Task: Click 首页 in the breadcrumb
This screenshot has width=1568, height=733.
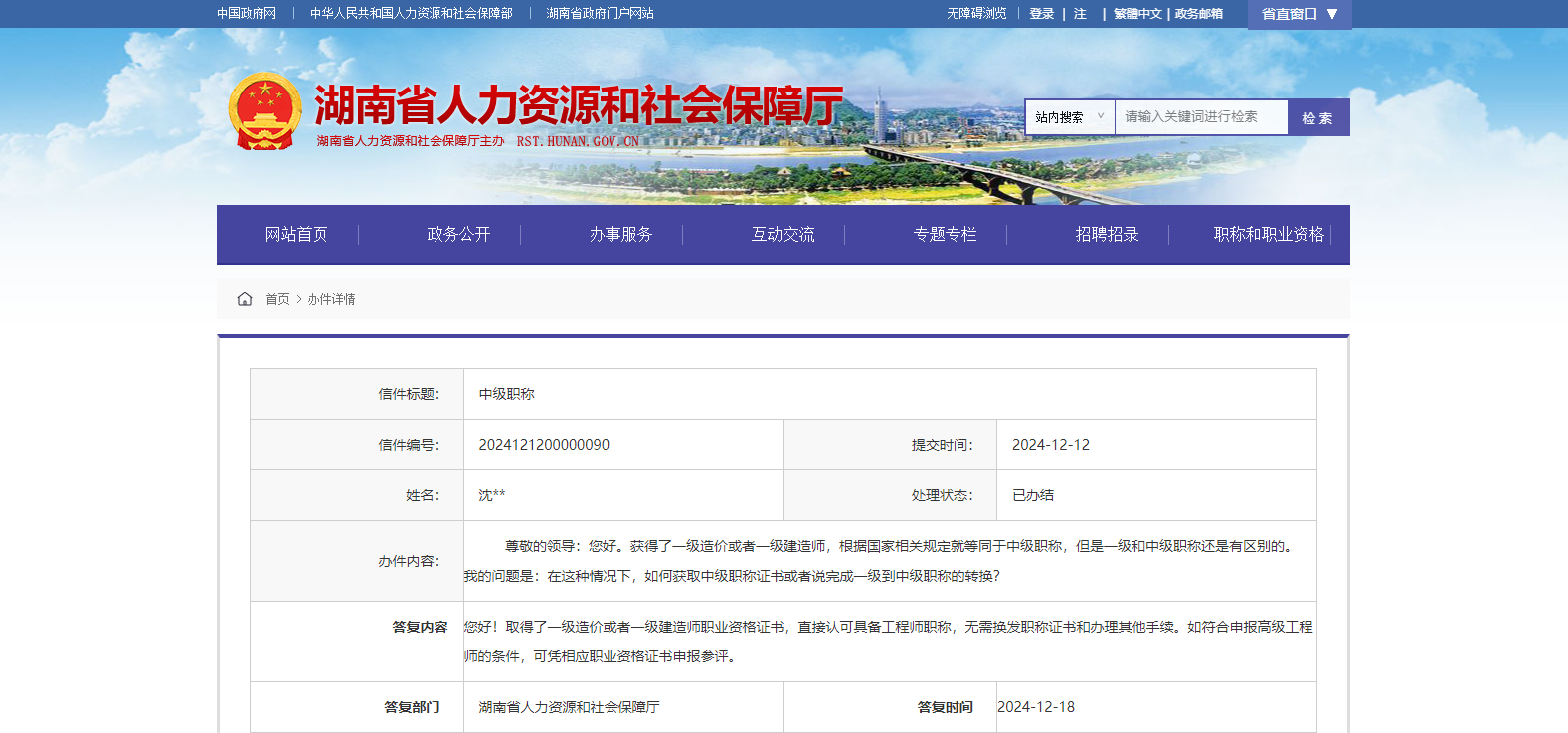Action: tap(277, 299)
